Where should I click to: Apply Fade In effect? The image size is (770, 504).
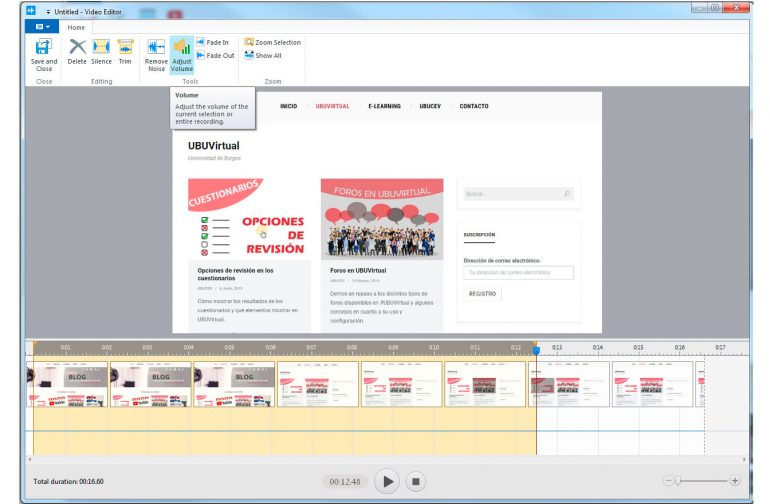pyautogui.click(x=213, y=42)
